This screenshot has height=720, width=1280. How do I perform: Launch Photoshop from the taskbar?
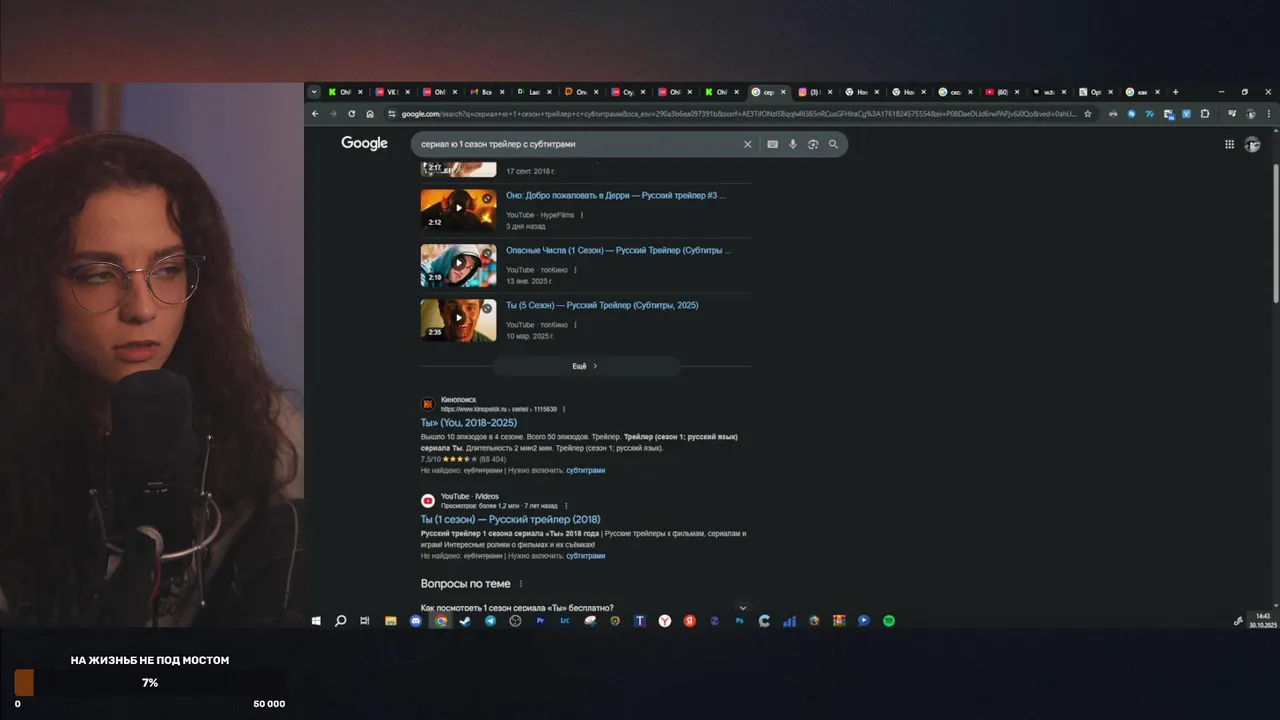[x=739, y=621]
